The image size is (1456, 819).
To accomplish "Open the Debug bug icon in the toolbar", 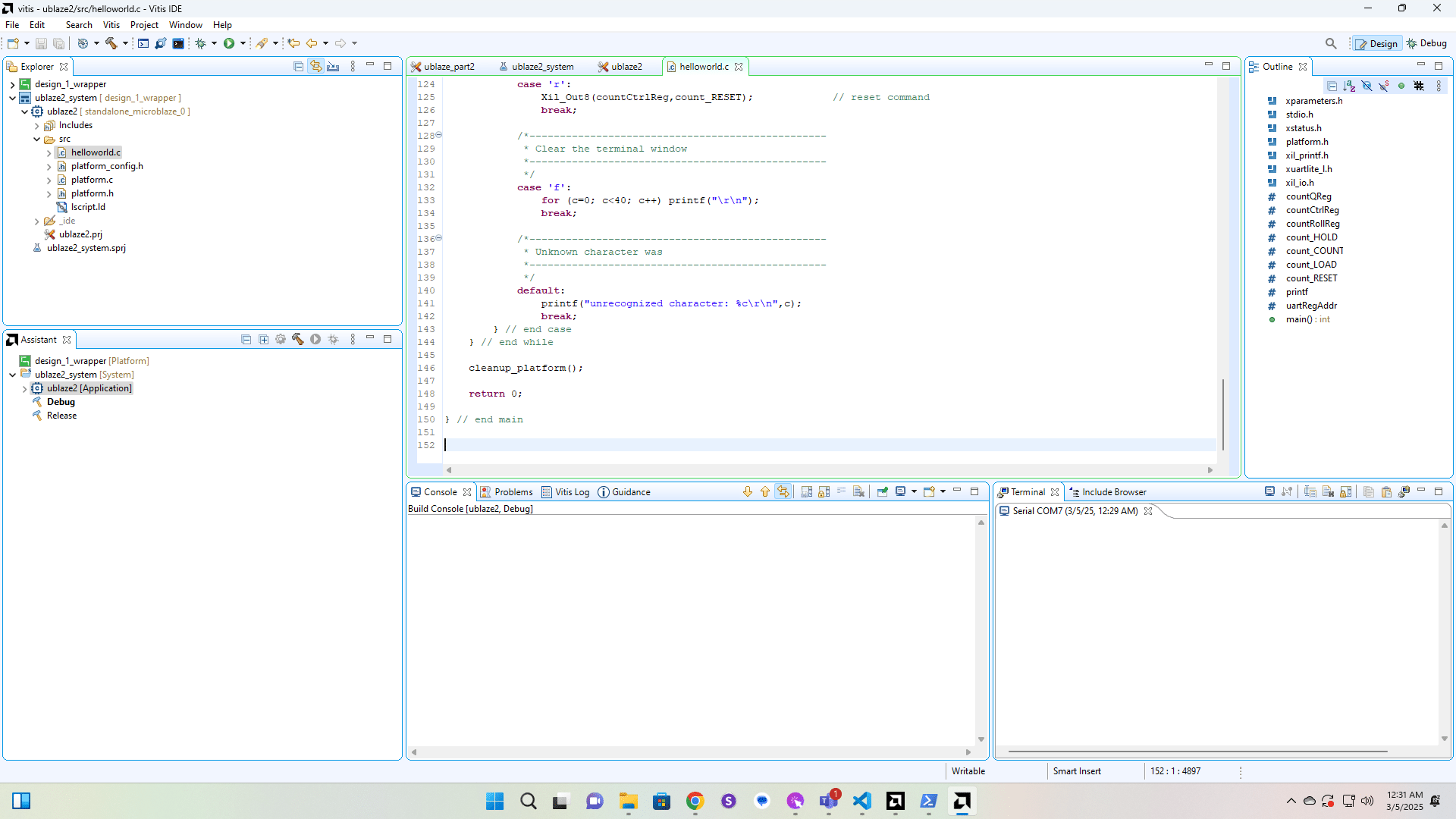I will tap(200, 43).
